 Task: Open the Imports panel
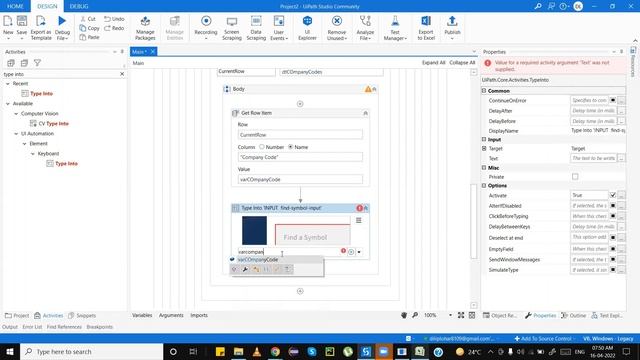coord(199,315)
